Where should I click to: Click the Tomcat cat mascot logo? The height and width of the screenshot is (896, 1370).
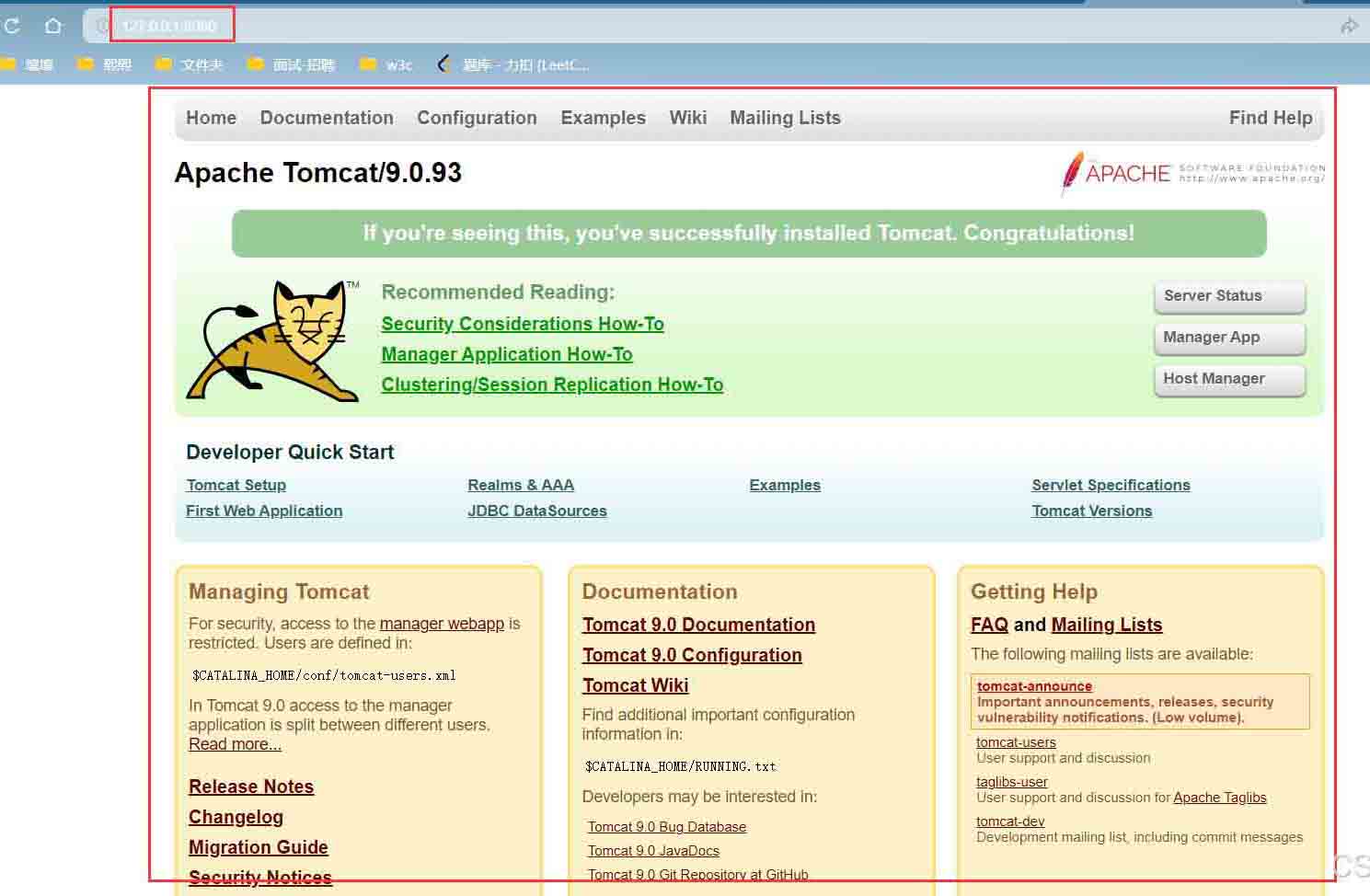pos(273,341)
